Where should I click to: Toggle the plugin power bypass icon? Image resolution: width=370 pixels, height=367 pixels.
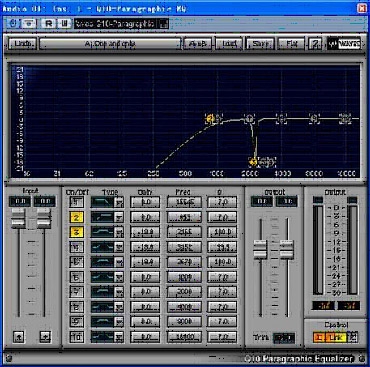tap(13, 23)
